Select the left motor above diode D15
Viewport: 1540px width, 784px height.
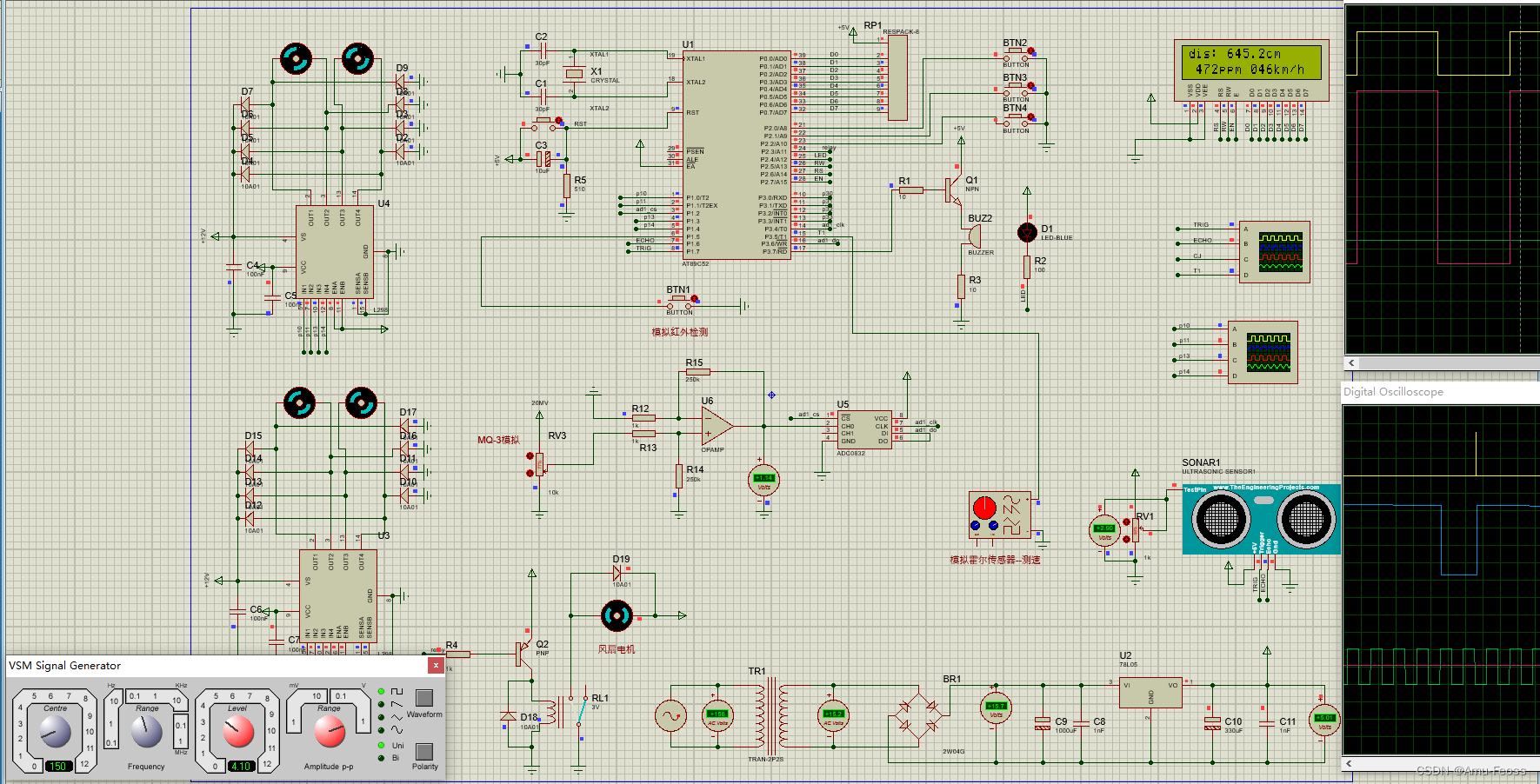[299, 402]
